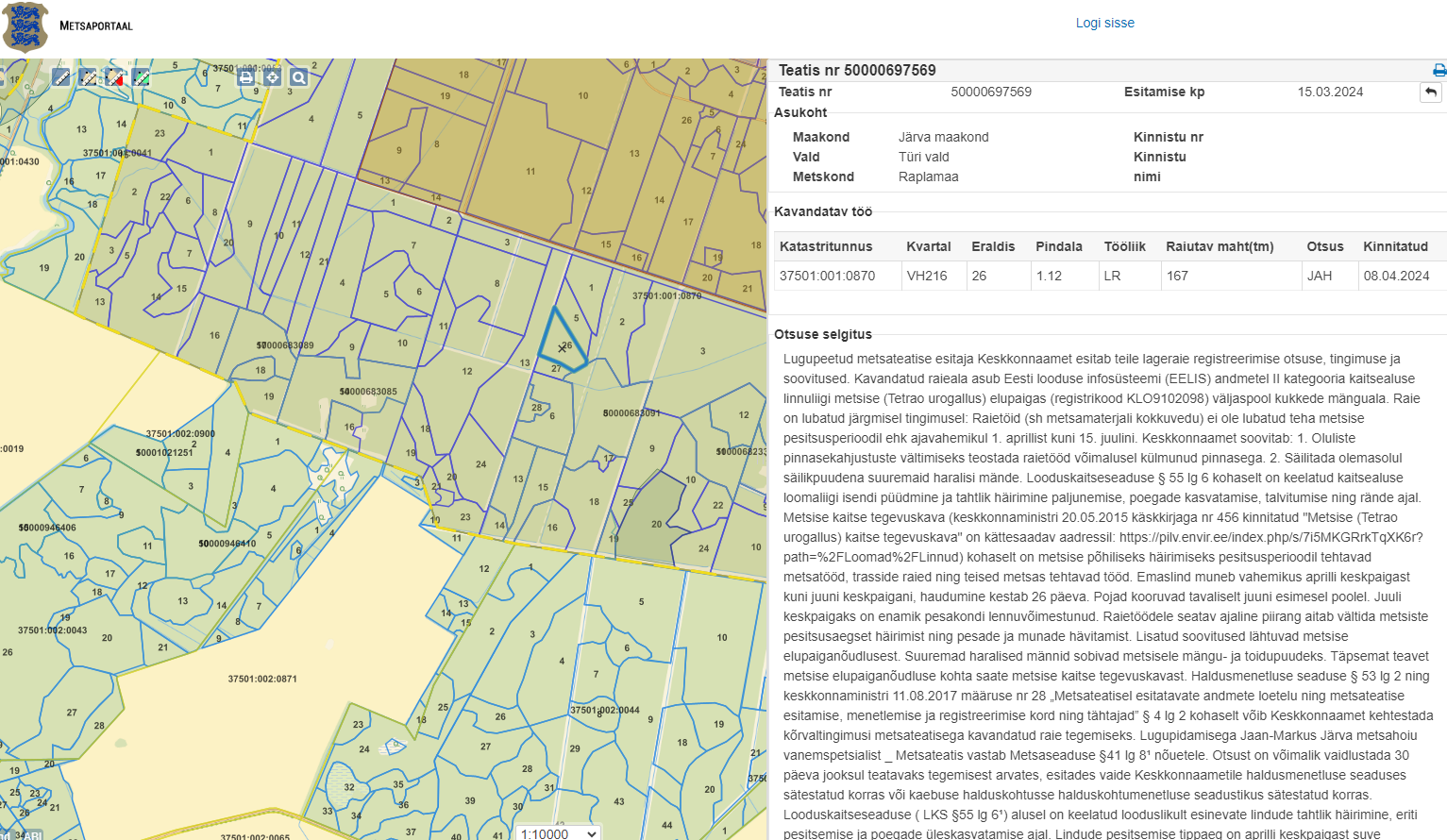Click the measuring tool with red corner

pos(115,77)
